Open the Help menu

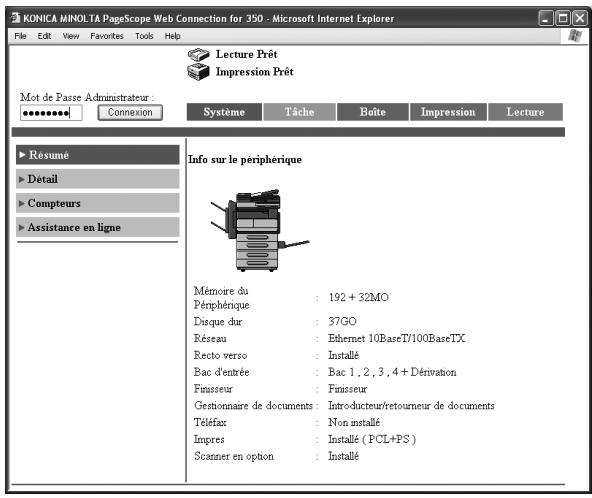coord(173,36)
